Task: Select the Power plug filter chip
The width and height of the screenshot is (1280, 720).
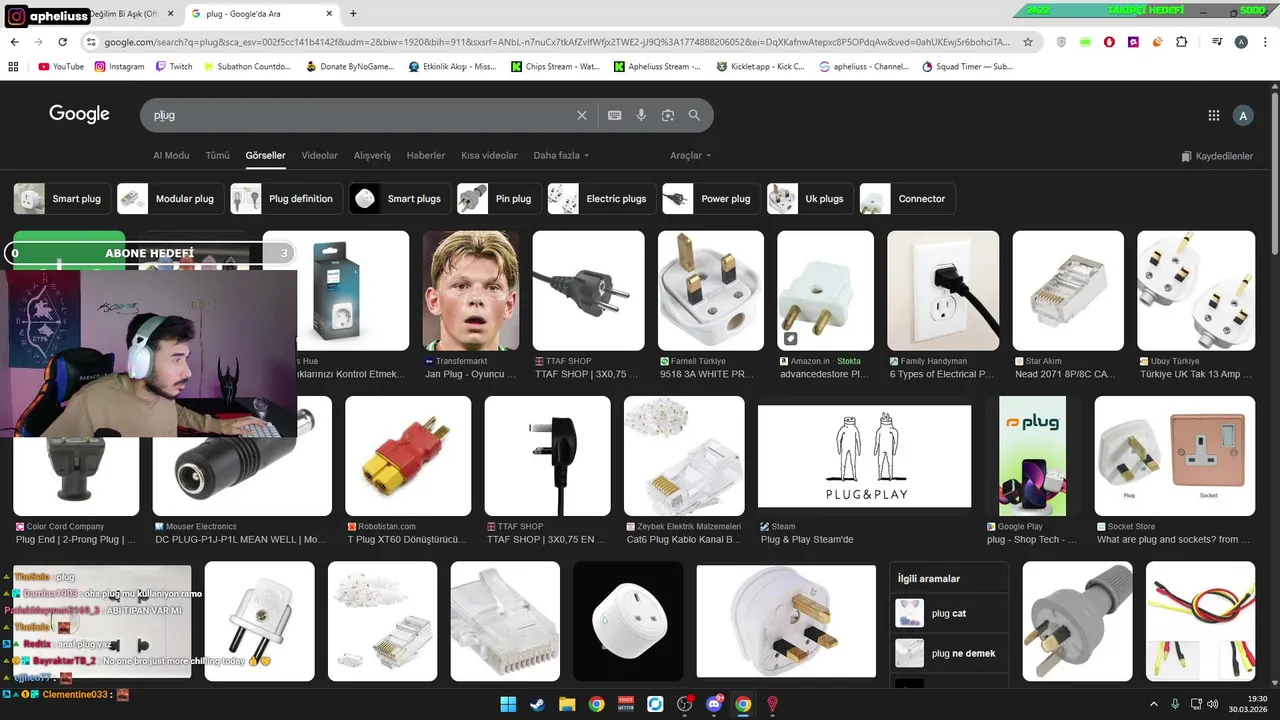Action: [711, 198]
